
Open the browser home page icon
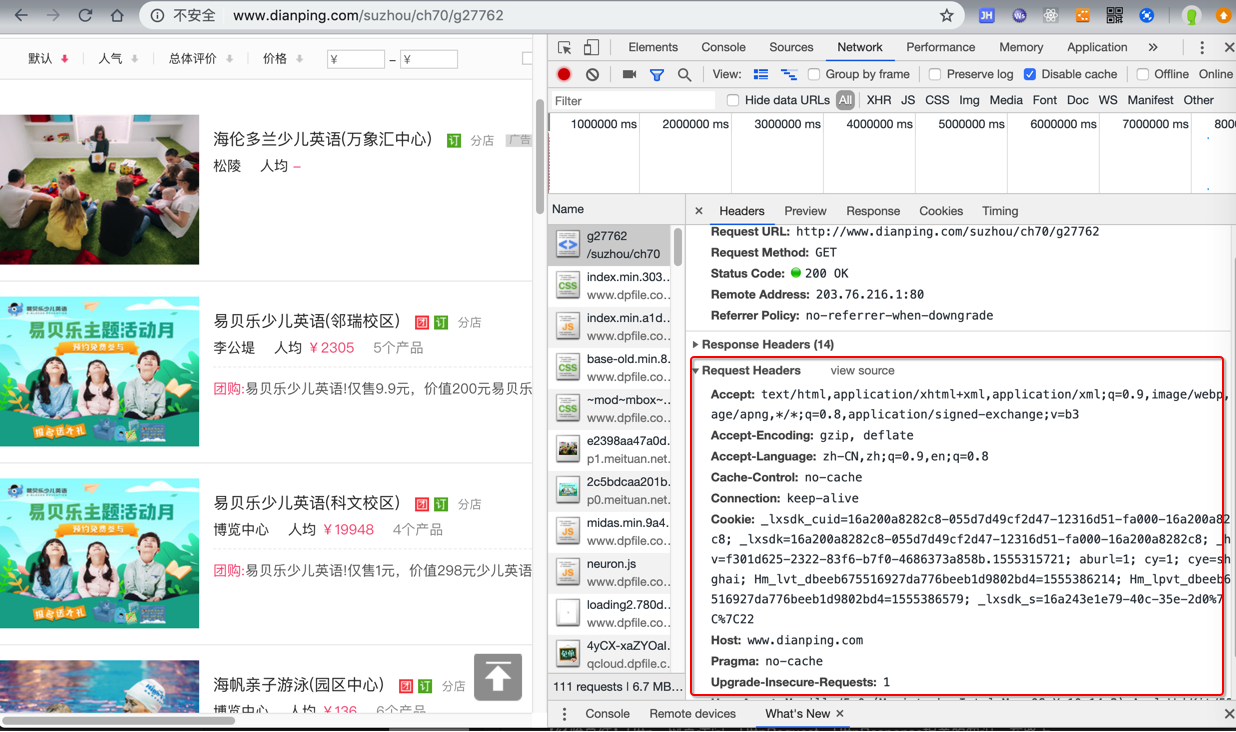click(x=118, y=16)
